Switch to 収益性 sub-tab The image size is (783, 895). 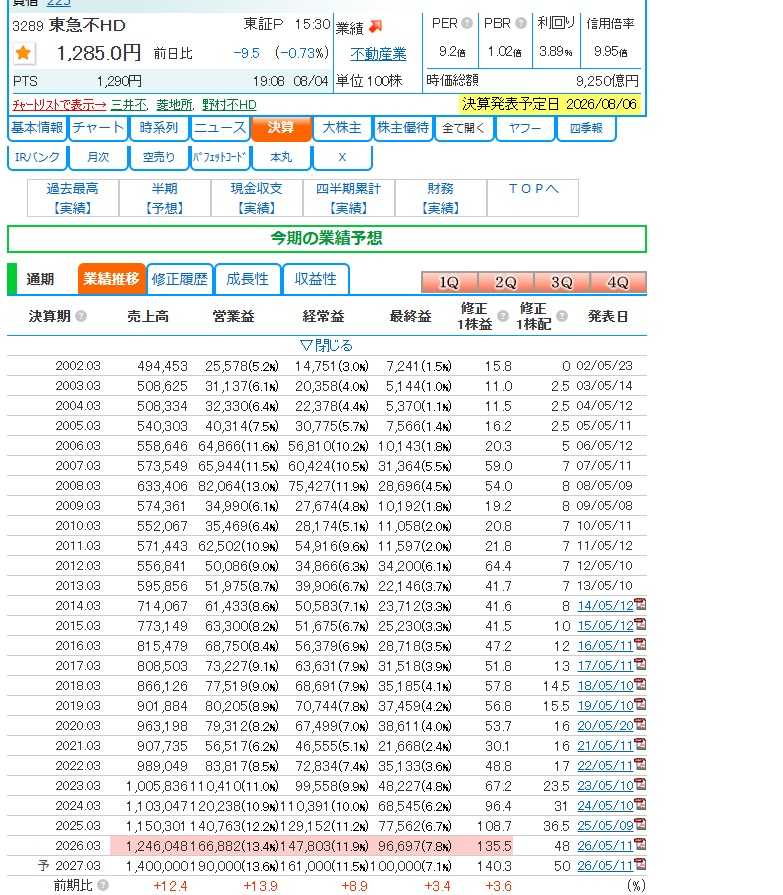pos(316,279)
